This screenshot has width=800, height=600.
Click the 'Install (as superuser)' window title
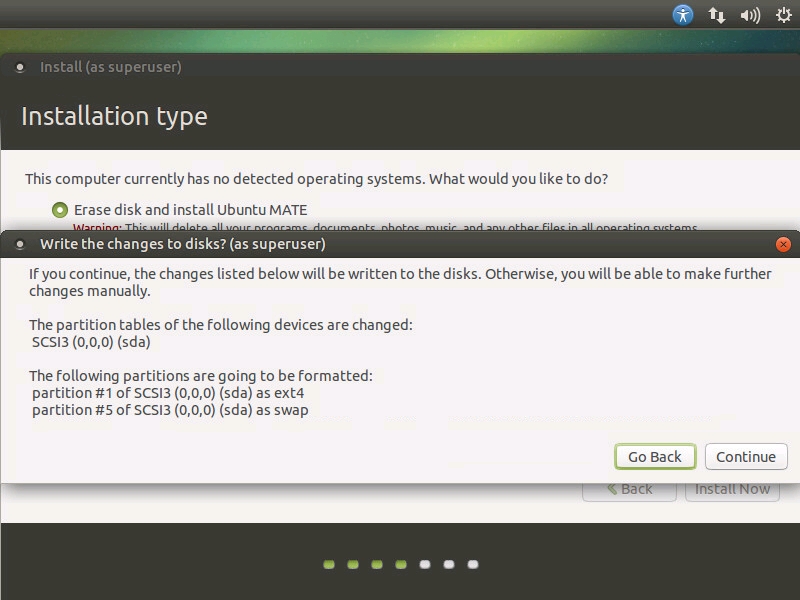coord(111,67)
